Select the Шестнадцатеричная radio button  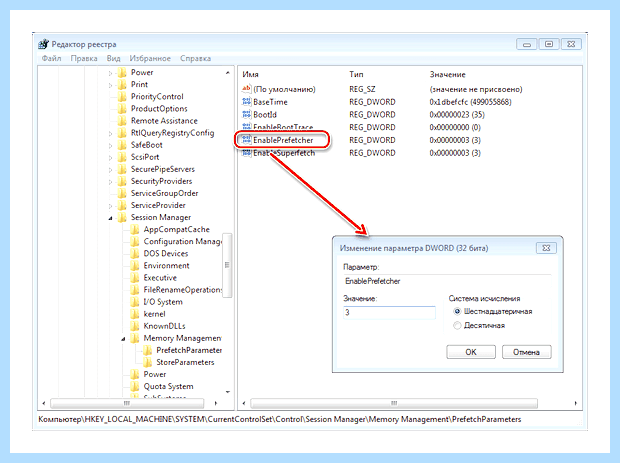[x=457, y=312]
